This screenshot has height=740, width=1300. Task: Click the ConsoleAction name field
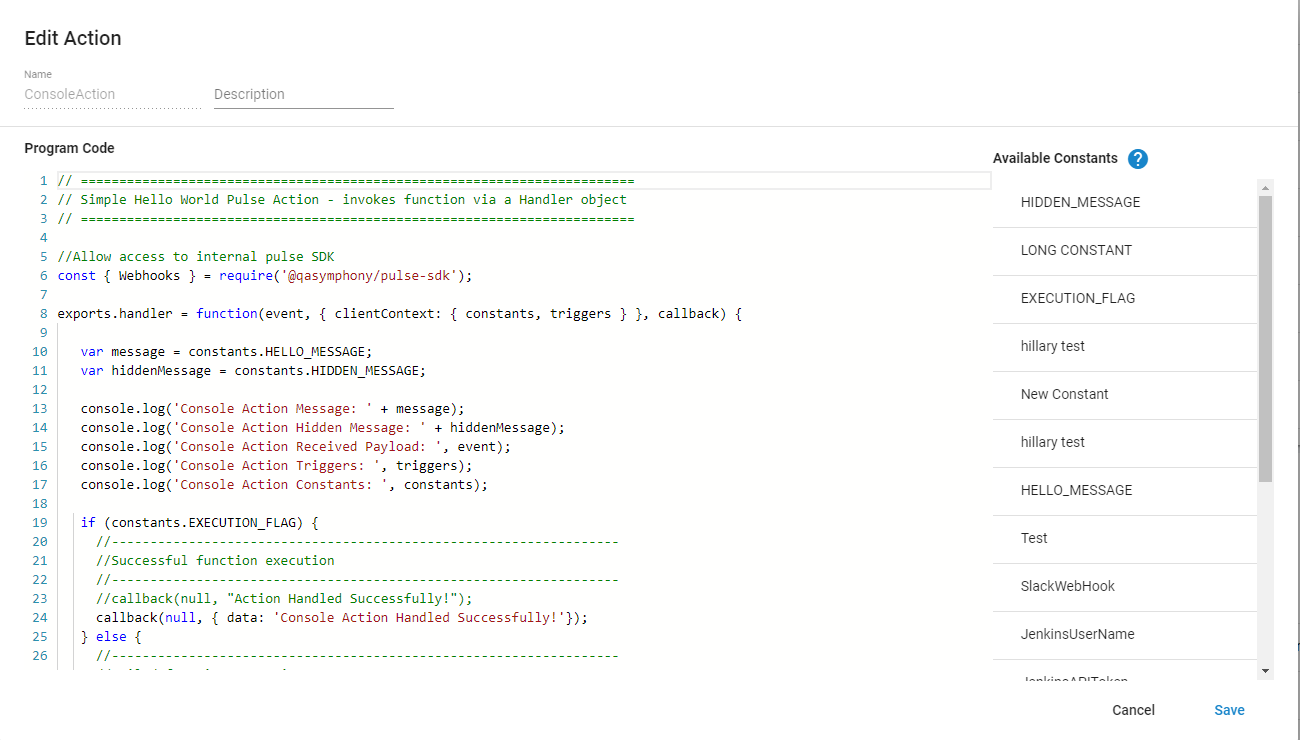point(112,94)
